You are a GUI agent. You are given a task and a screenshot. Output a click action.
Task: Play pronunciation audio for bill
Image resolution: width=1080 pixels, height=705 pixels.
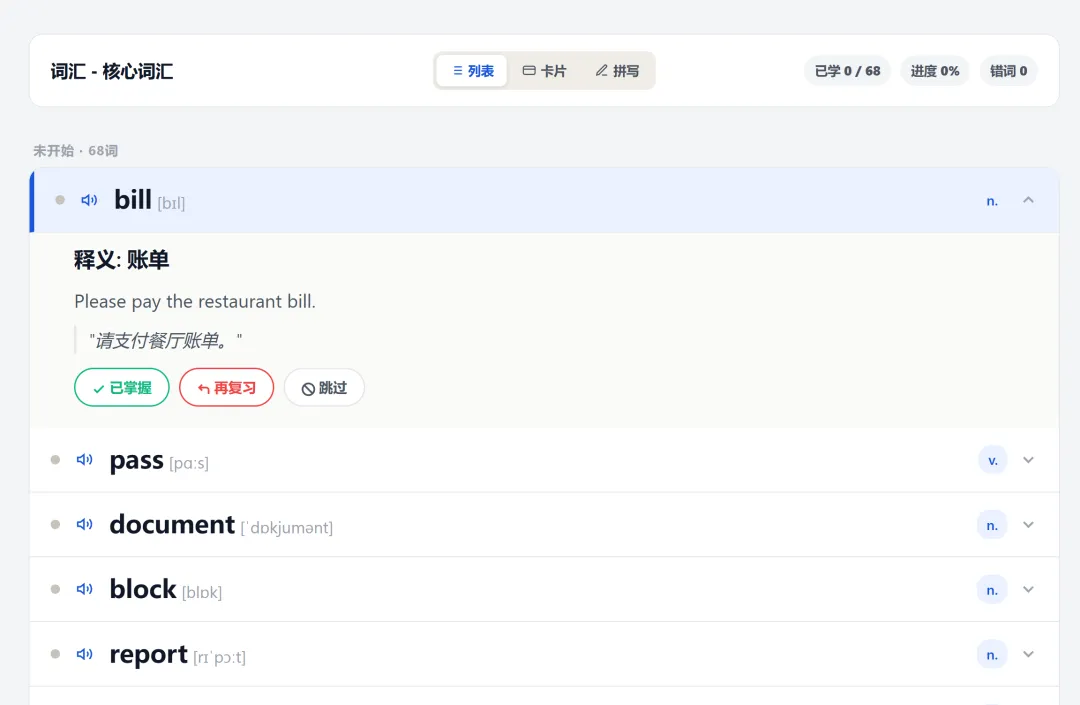pos(90,200)
